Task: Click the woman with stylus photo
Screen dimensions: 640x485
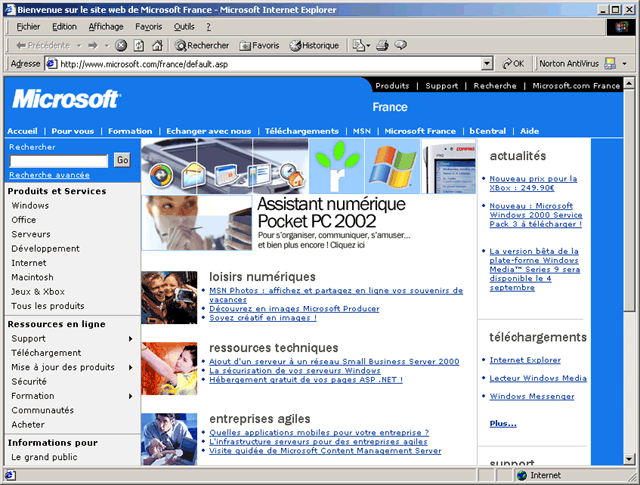Action: [x=197, y=223]
